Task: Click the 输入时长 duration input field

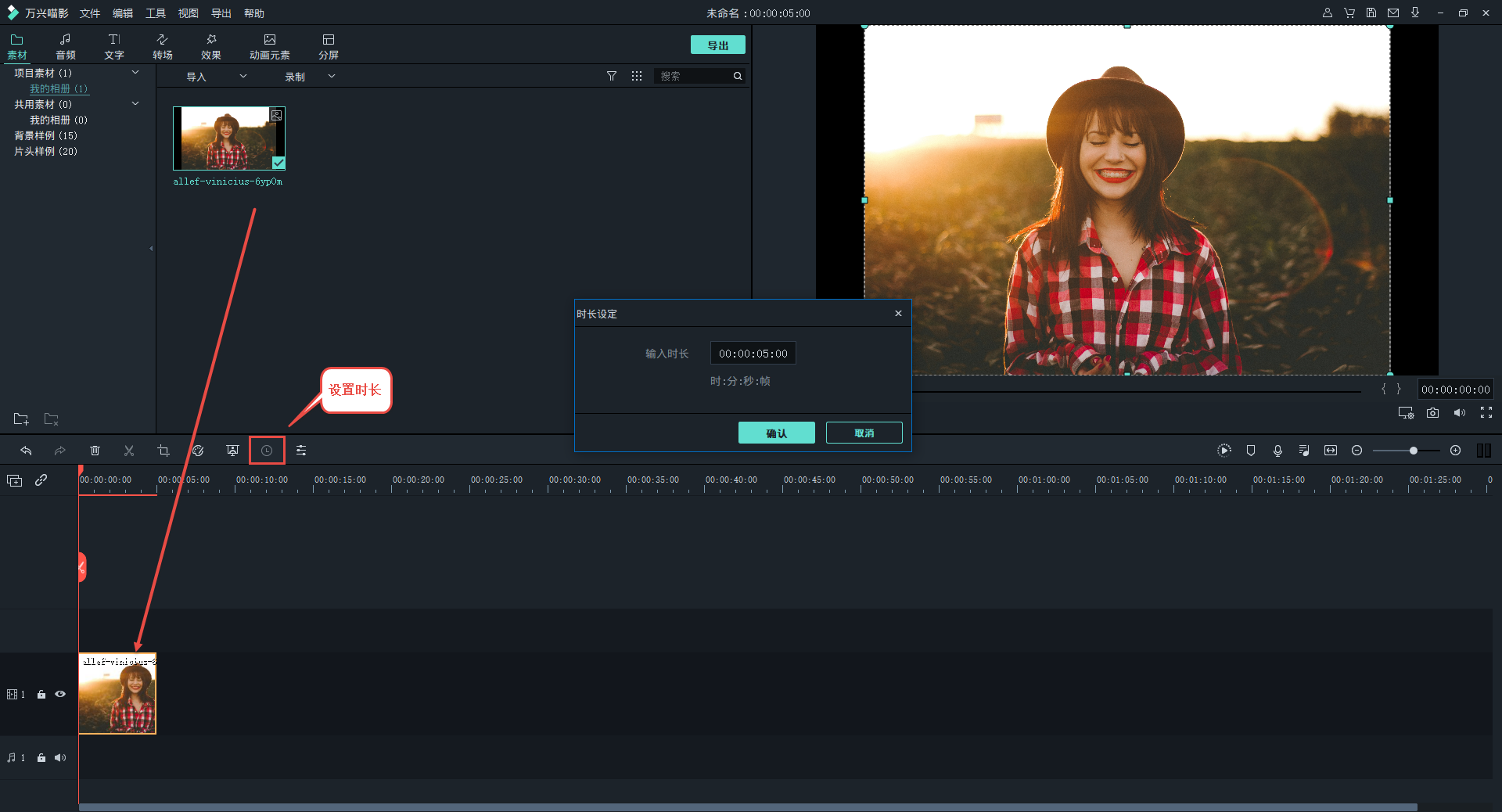Action: pyautogui.click(x=753, y=354)
